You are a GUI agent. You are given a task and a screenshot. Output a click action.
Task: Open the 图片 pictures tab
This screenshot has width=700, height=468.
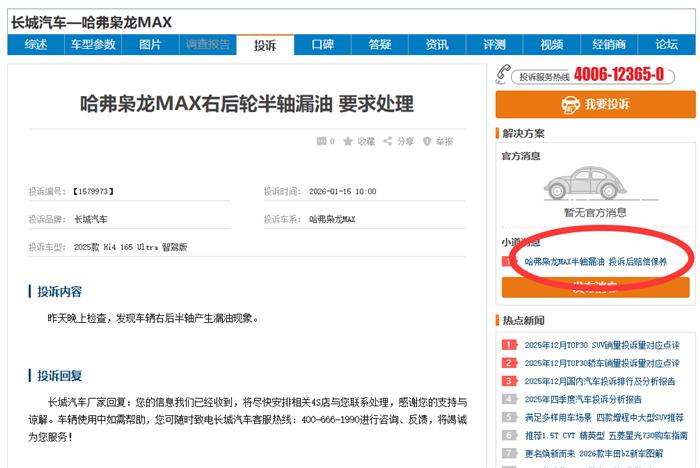[x=150, y=45]
